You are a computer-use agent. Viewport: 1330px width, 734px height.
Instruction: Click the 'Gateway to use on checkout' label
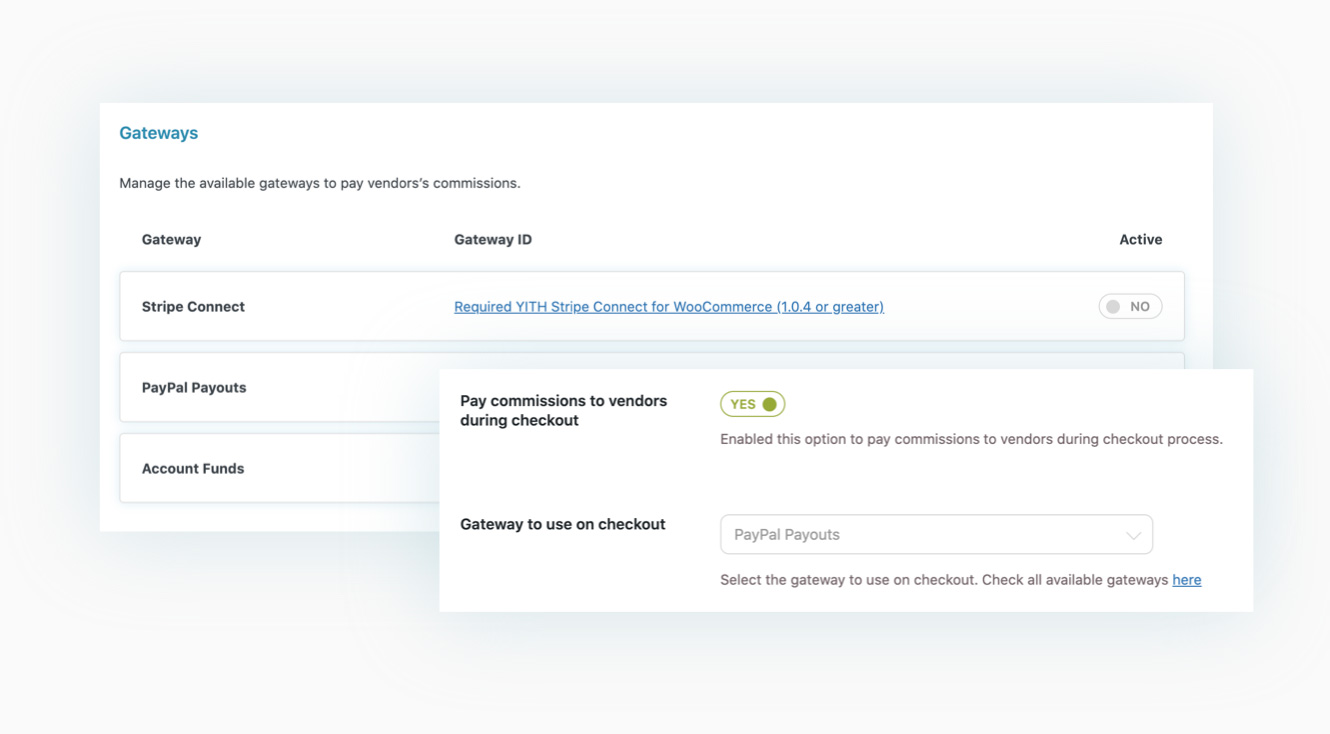click(563, 524)
